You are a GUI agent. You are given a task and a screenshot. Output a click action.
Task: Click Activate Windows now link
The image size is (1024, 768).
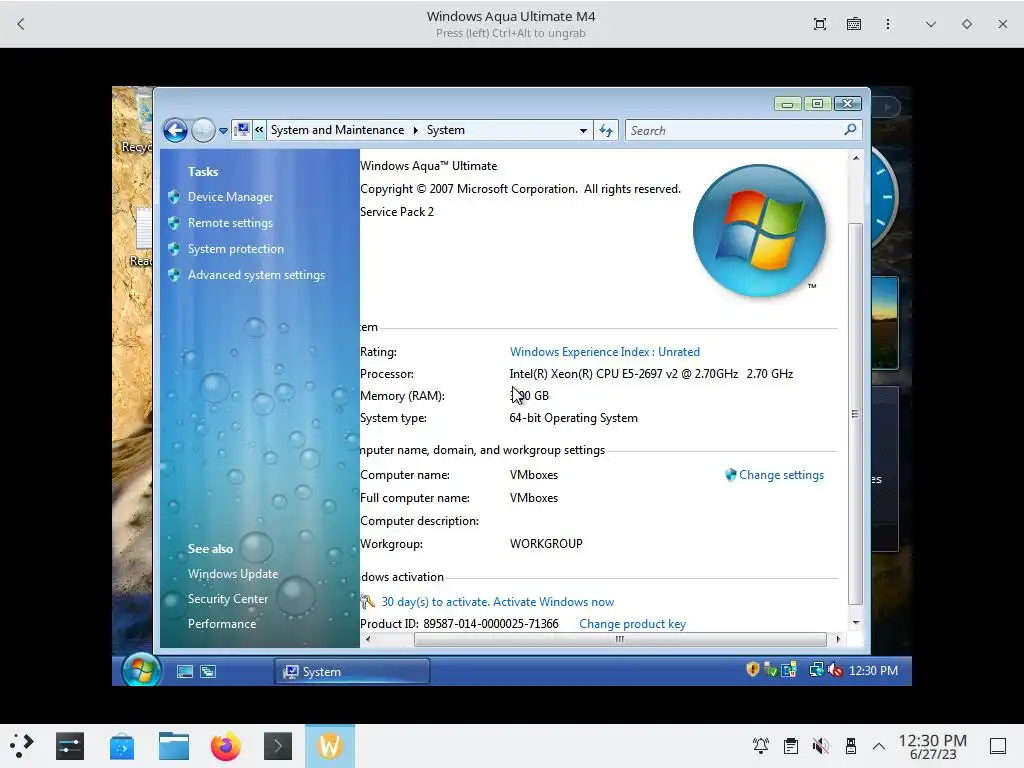click(x=554, y=601)
